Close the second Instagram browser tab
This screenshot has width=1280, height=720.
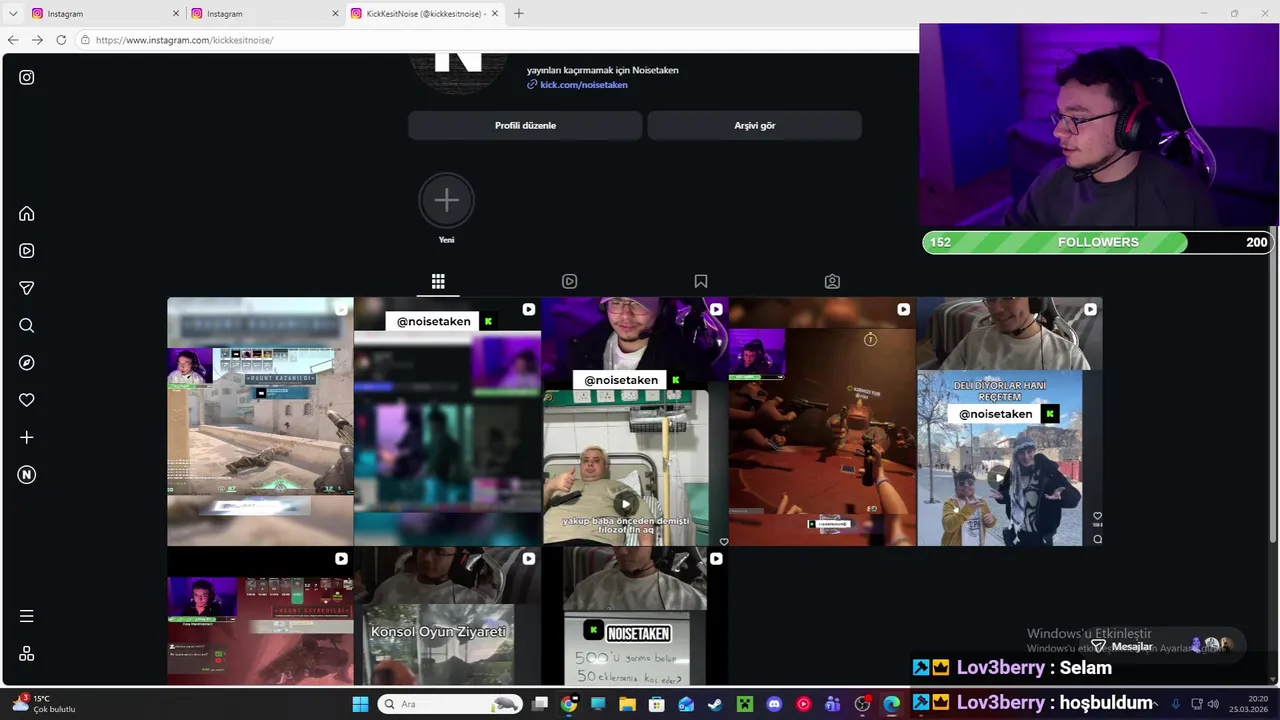(x=335, y=14)
